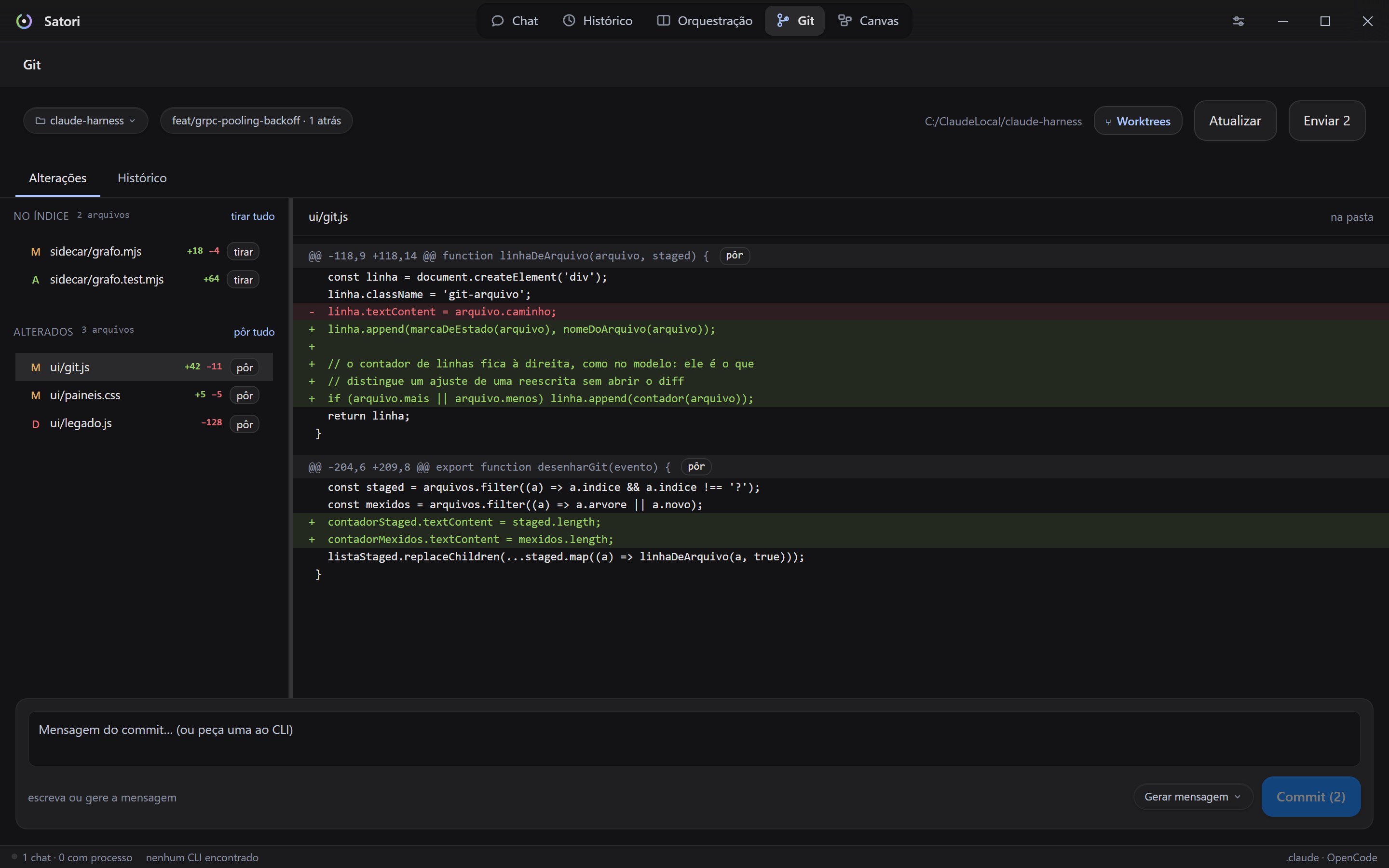Click the C:/ClaudeLocal/claude-harness path text
The height and width of the screenshot is (868, 1389).
1003,121
